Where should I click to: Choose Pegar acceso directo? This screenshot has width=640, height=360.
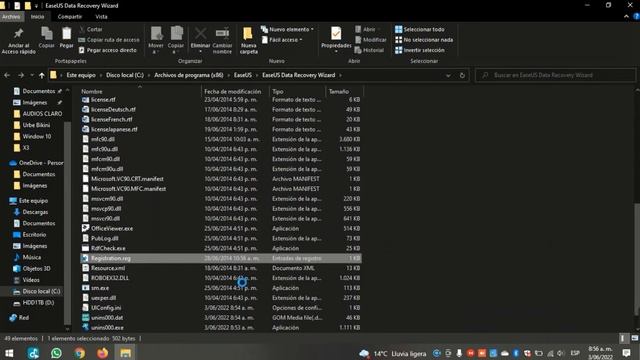(108, 50)
